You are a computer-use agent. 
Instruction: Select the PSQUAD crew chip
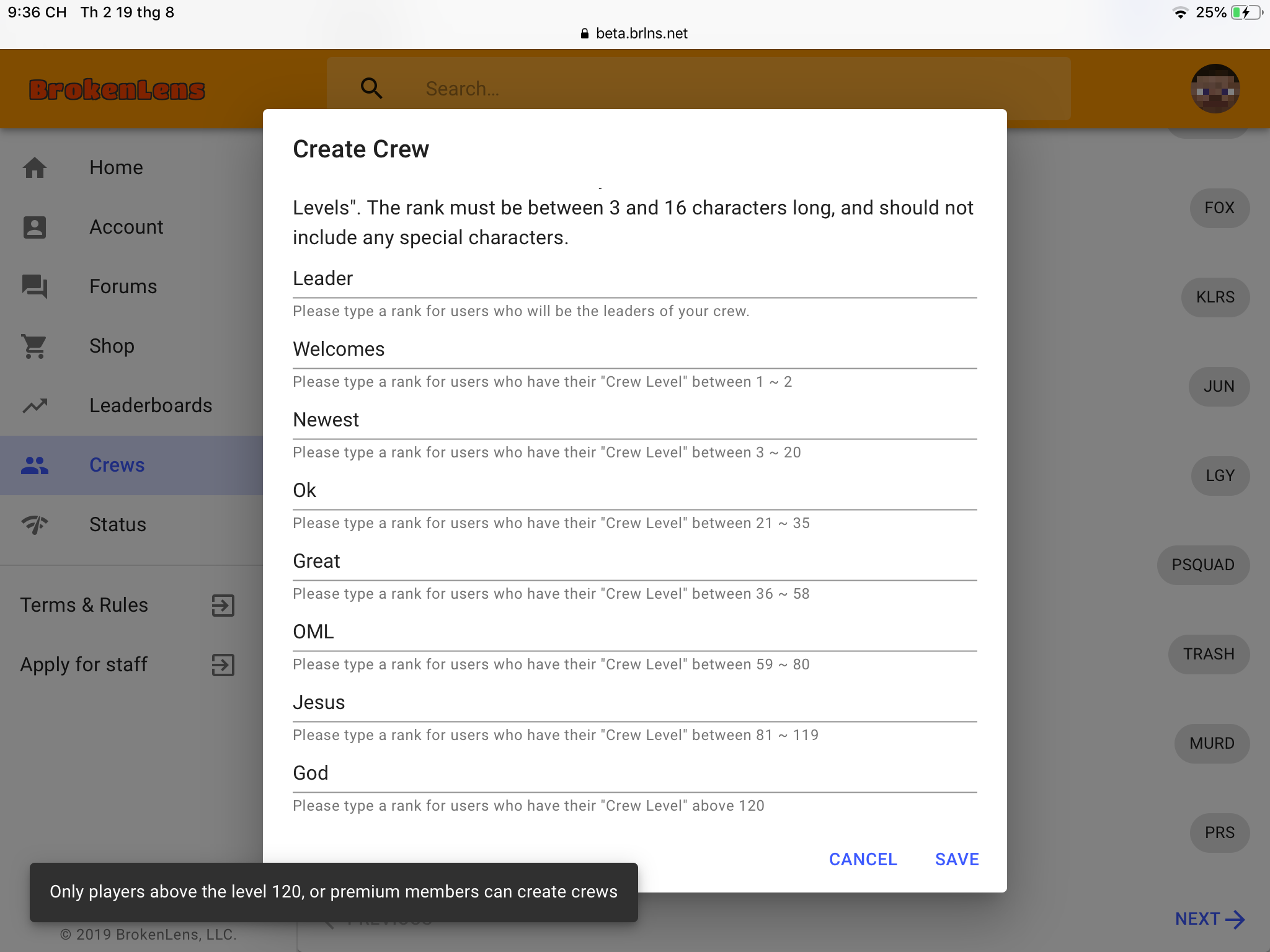tap(1202, 565)
